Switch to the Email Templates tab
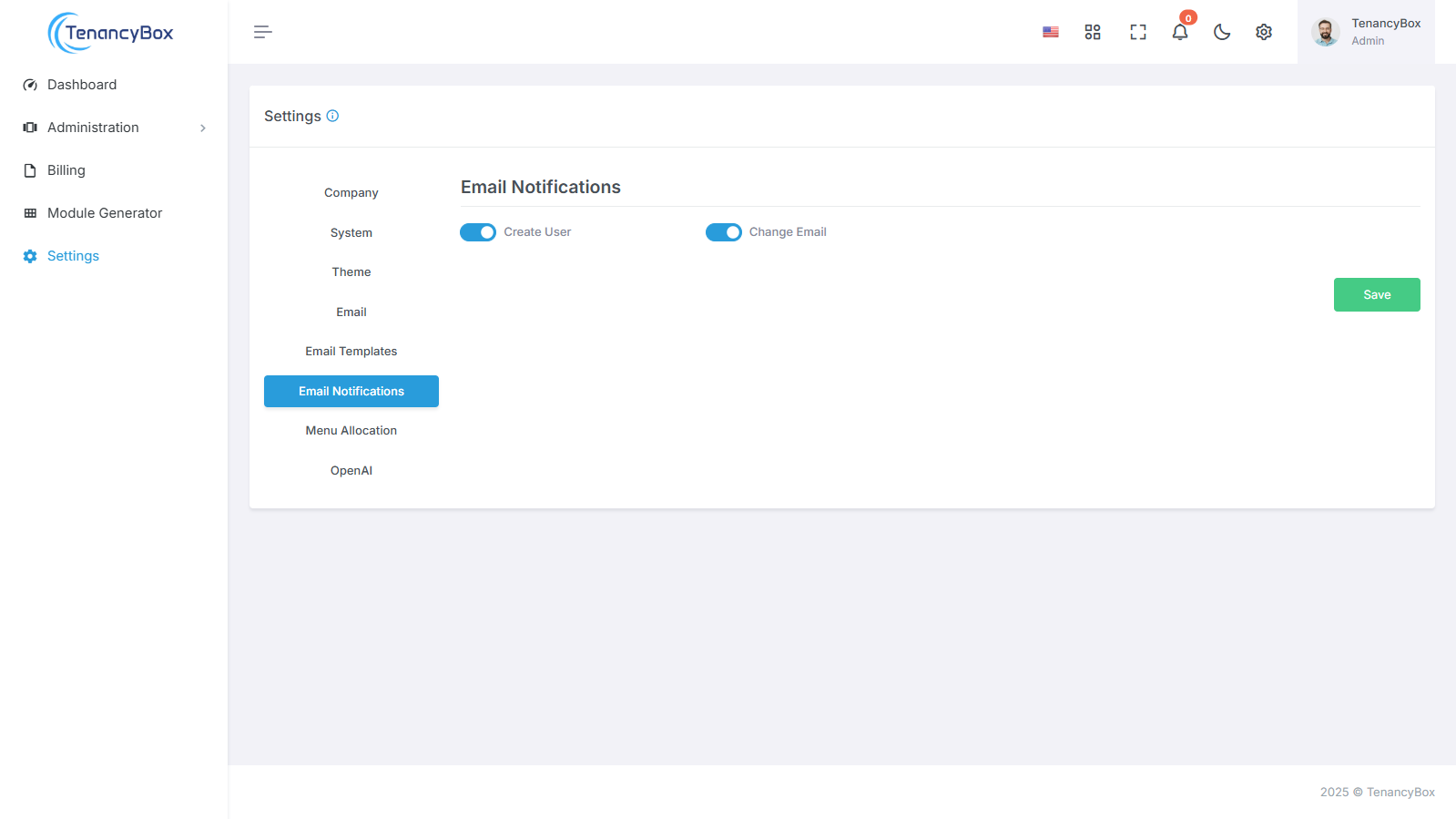 tap(351, 352)
